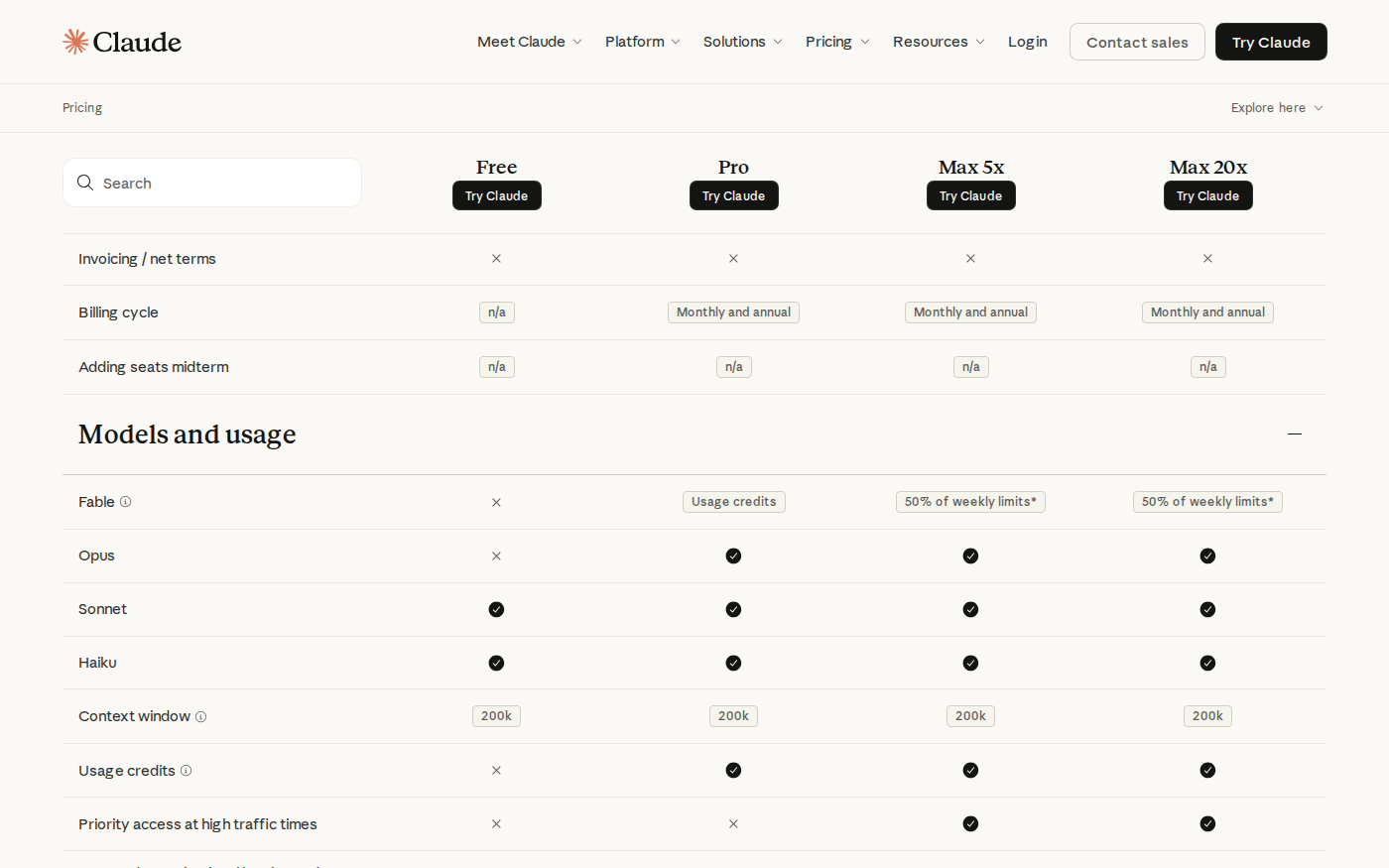Expand the Explore here dropdown

(x=1277, y=108)
